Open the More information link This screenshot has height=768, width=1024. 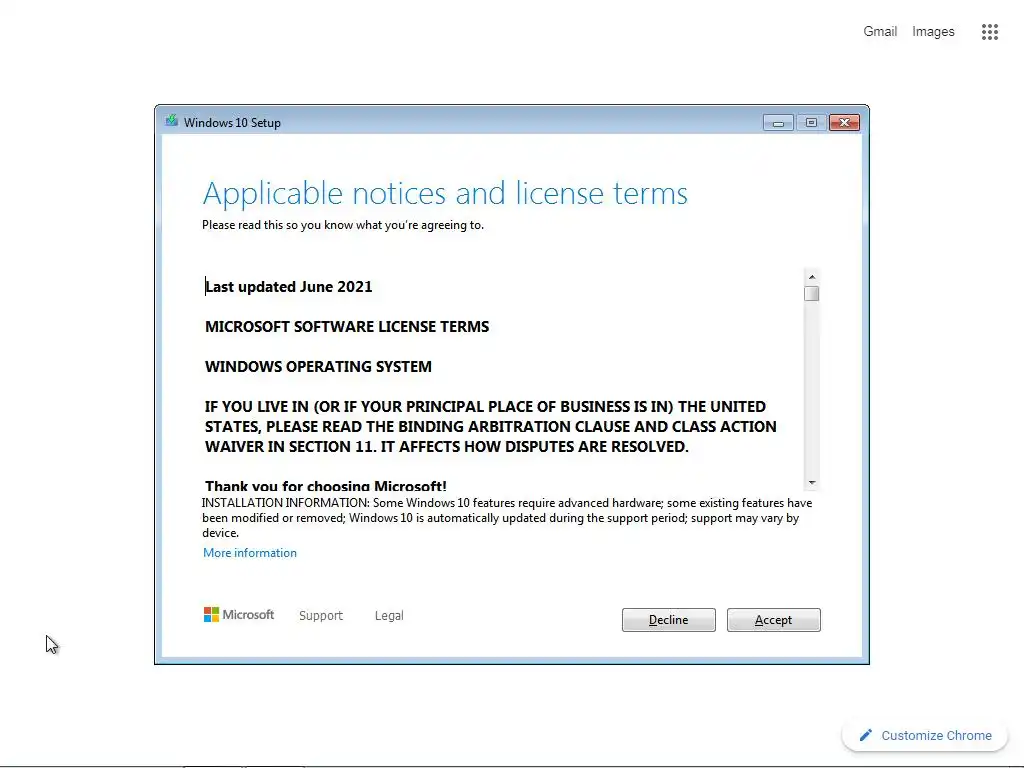(x=249, y=552)
